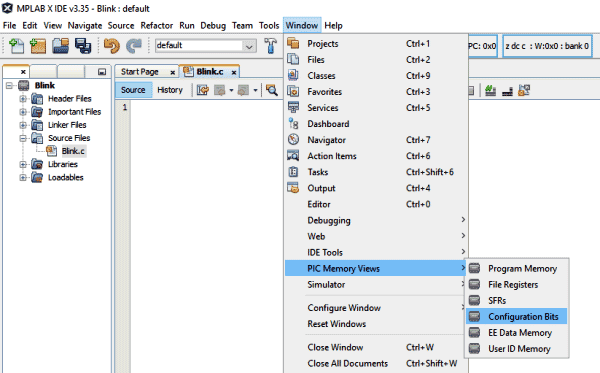Click line number 1 in editor gutter
This screenshot has width=600, height=373.
(124, 108)
